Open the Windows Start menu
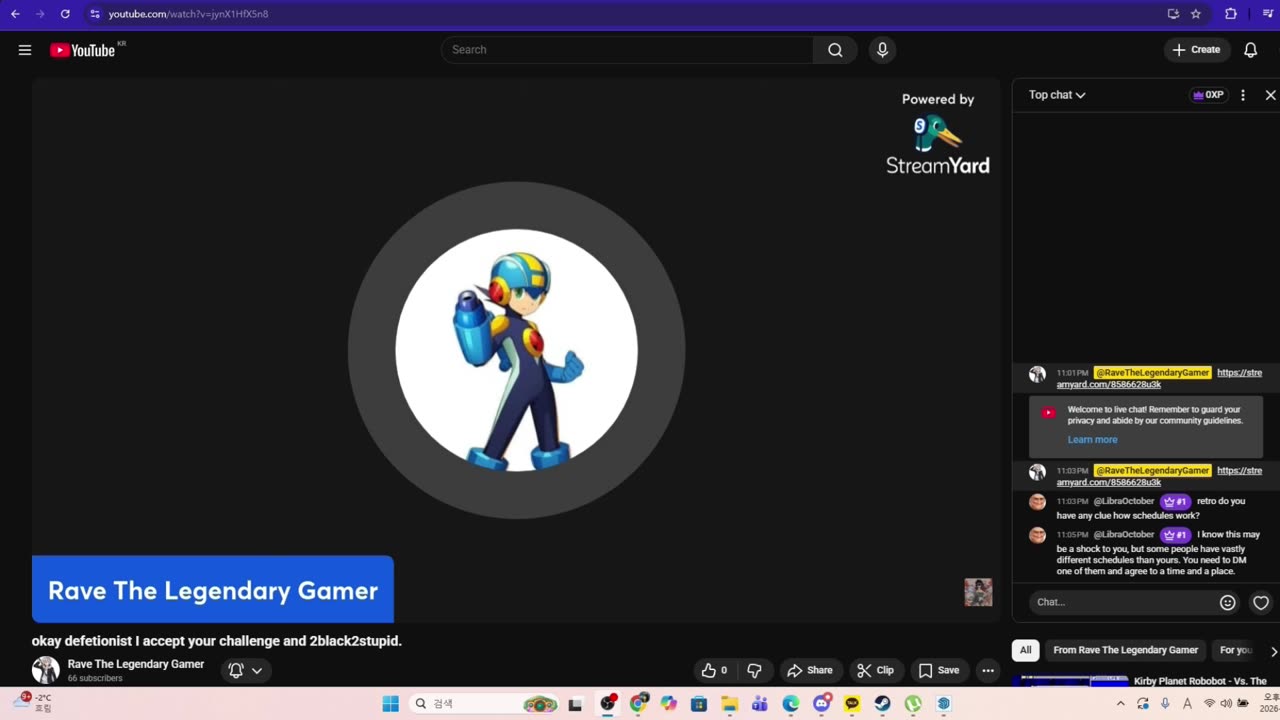 (390, 704)
